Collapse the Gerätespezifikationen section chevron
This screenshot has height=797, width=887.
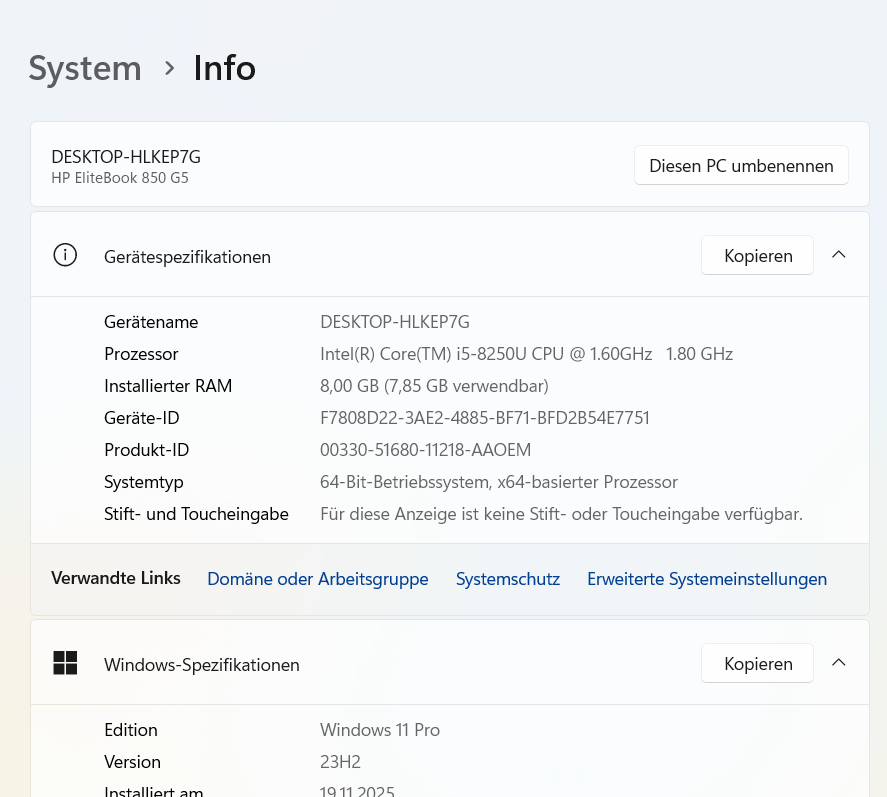point(839,255)
